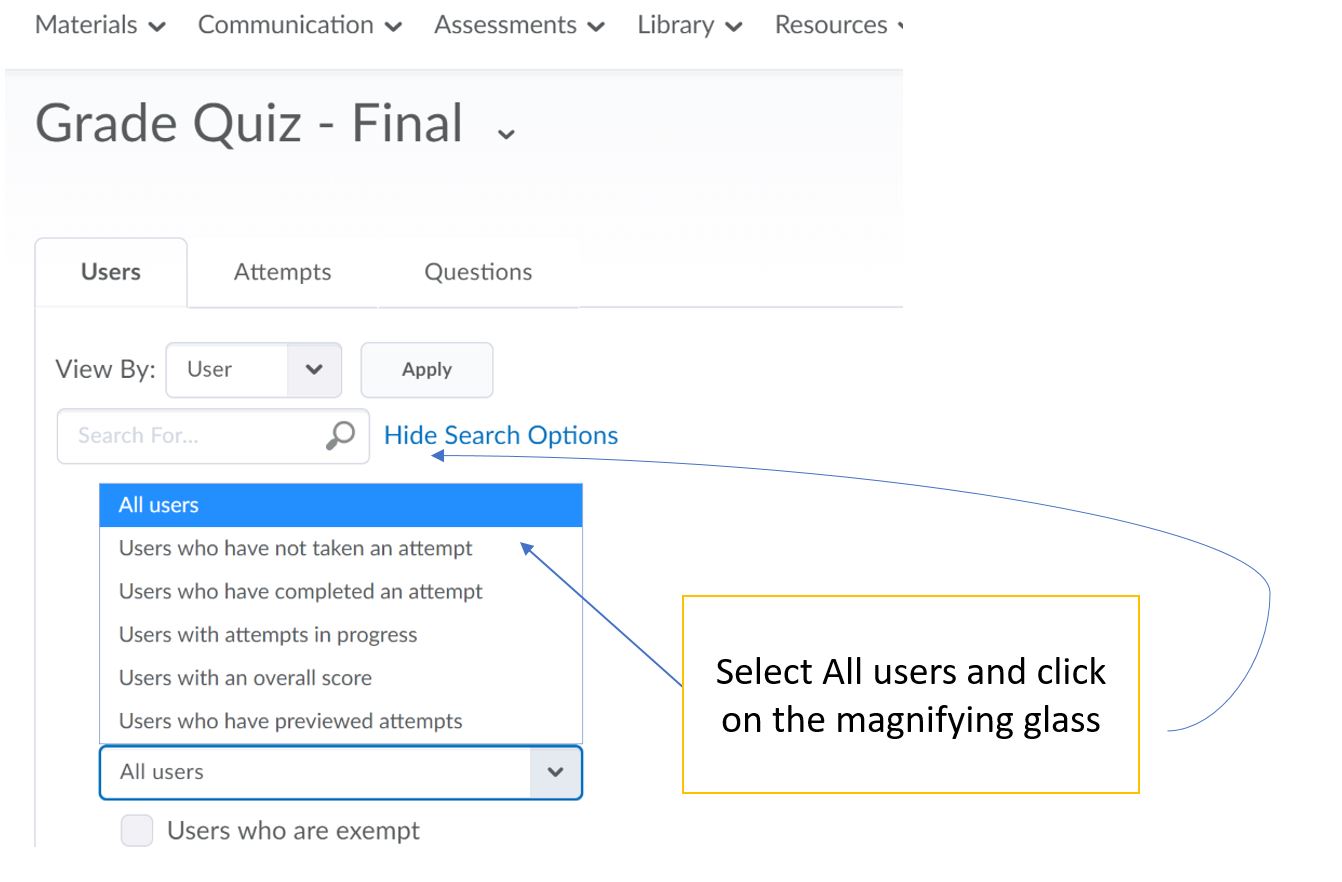
Task: Open the Assessments menu
Action: coord(520,26)
